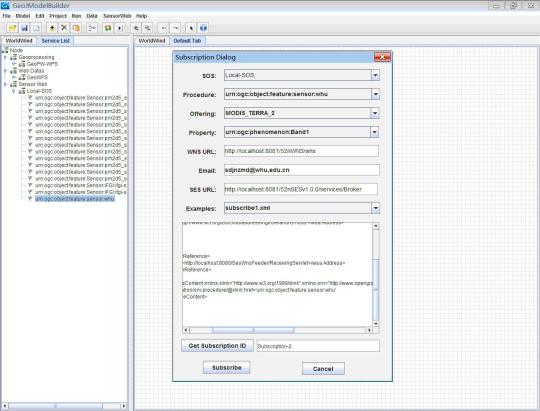Open the File menu

click(x=6, y=16)
